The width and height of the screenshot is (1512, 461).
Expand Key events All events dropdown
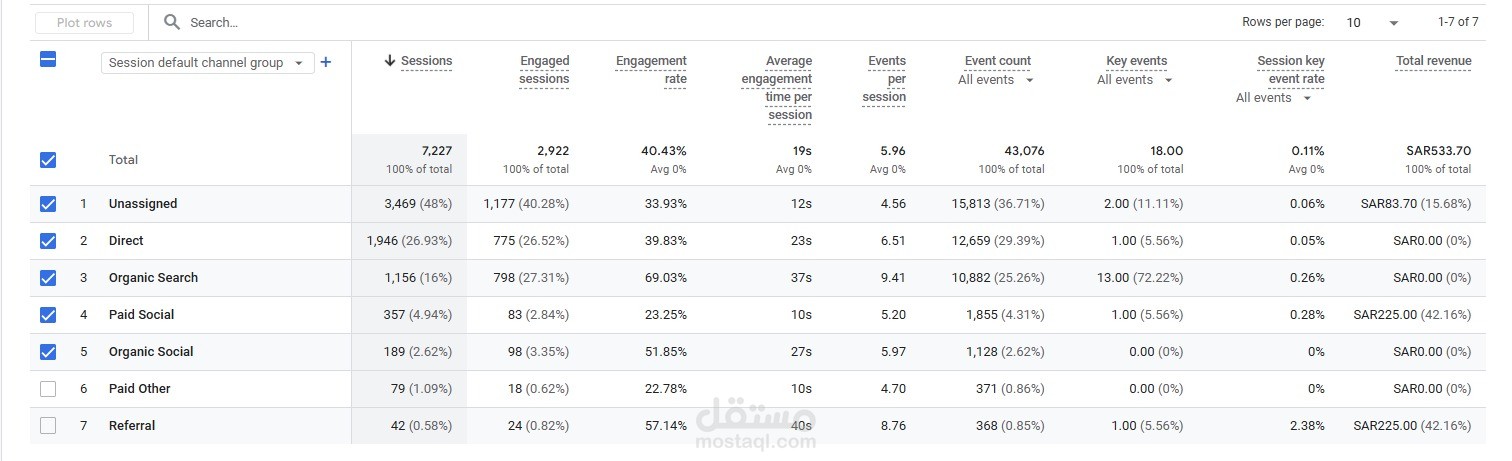[x=1135, y=80]
